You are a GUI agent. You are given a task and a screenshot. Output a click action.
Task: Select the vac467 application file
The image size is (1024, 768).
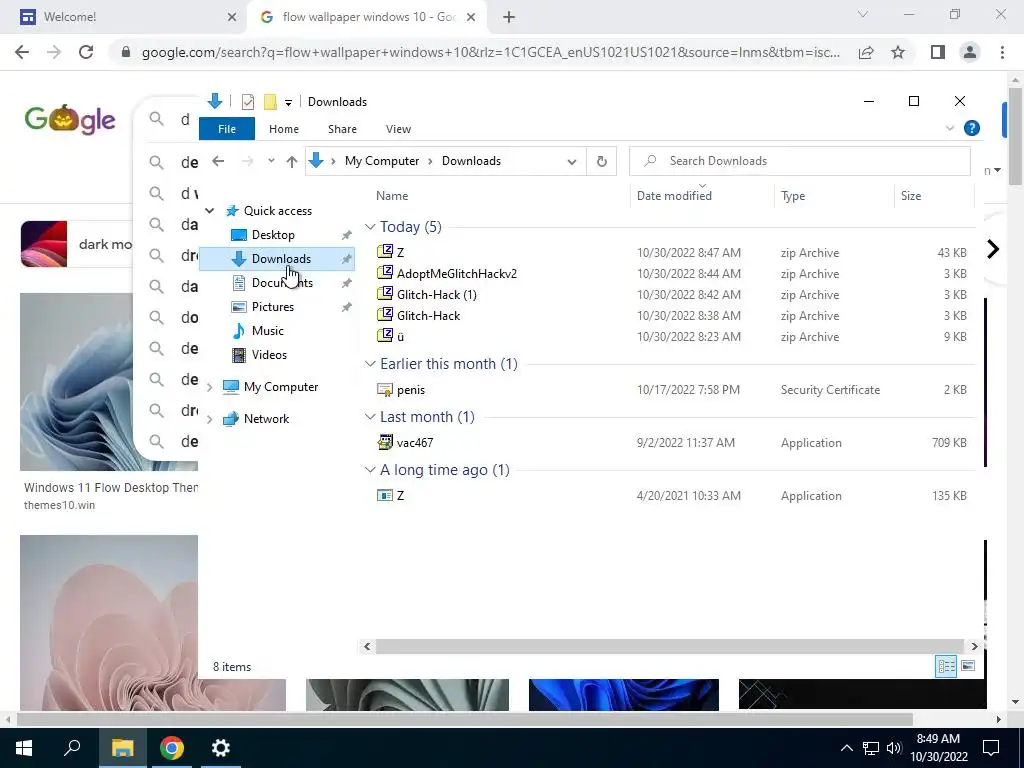415,443
